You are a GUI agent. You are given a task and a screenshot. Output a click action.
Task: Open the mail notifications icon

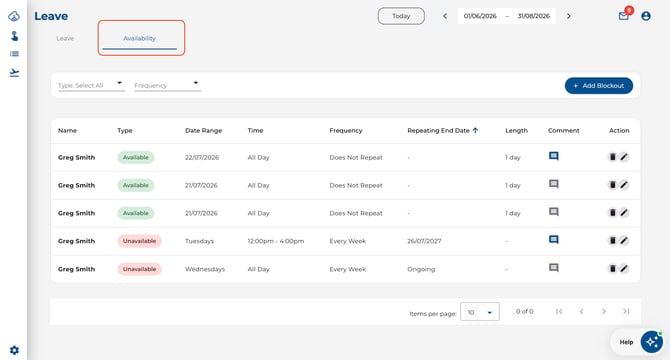coord(623,16)
